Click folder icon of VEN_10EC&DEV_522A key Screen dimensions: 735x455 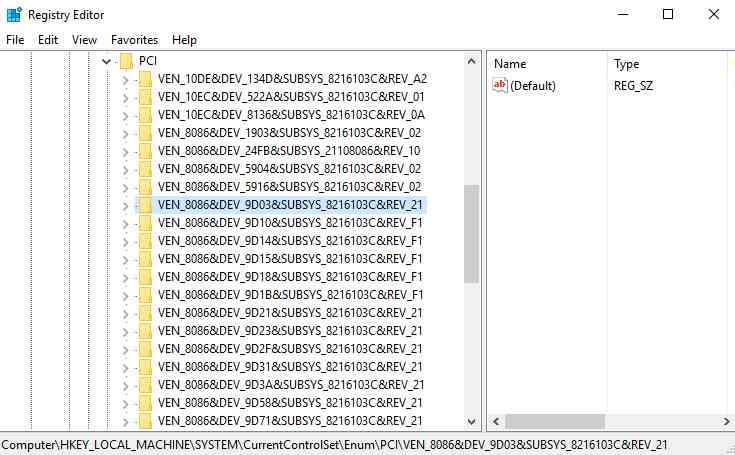[145, 97]
